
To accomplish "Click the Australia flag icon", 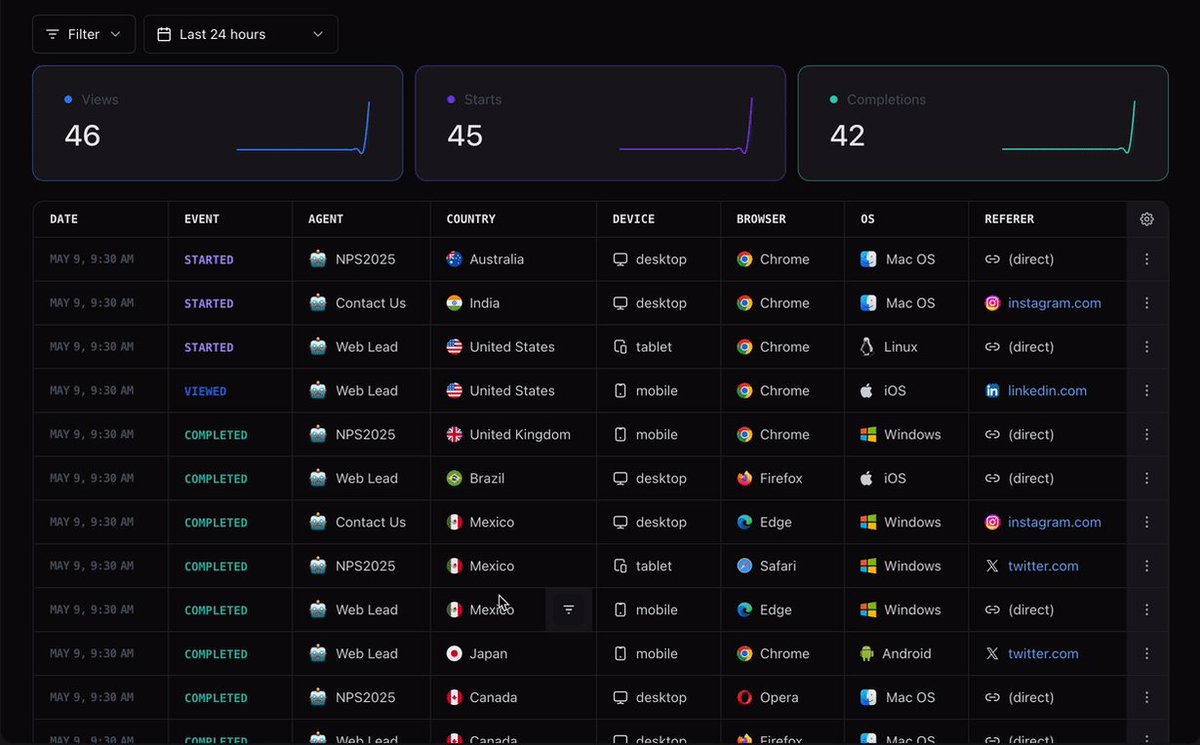I will coord(454,259).
